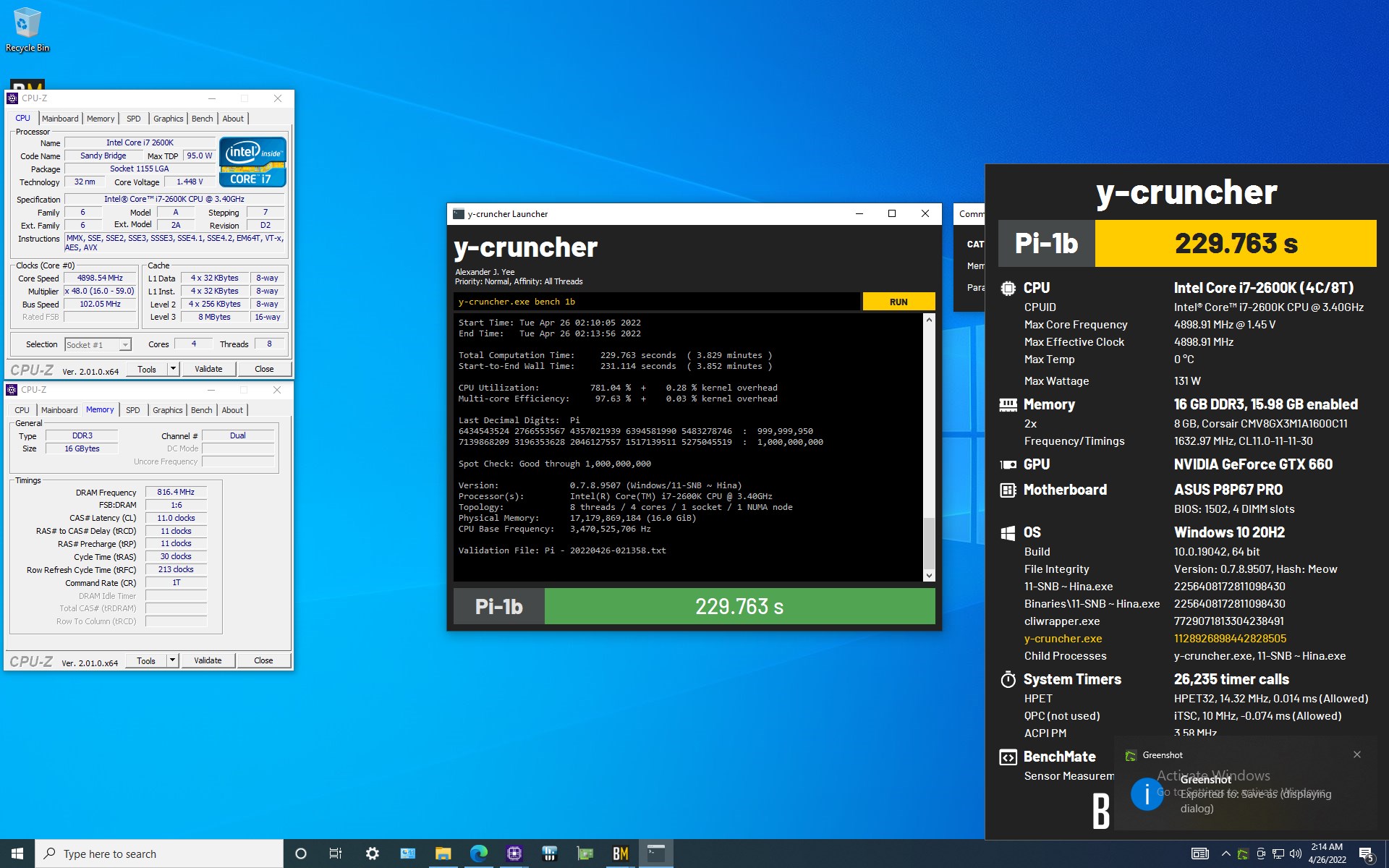This screenshot has width=1389, height=868.
Task: Open Tools dropdown arrow in Memory CPU-Z window
Action: point(172,660)
